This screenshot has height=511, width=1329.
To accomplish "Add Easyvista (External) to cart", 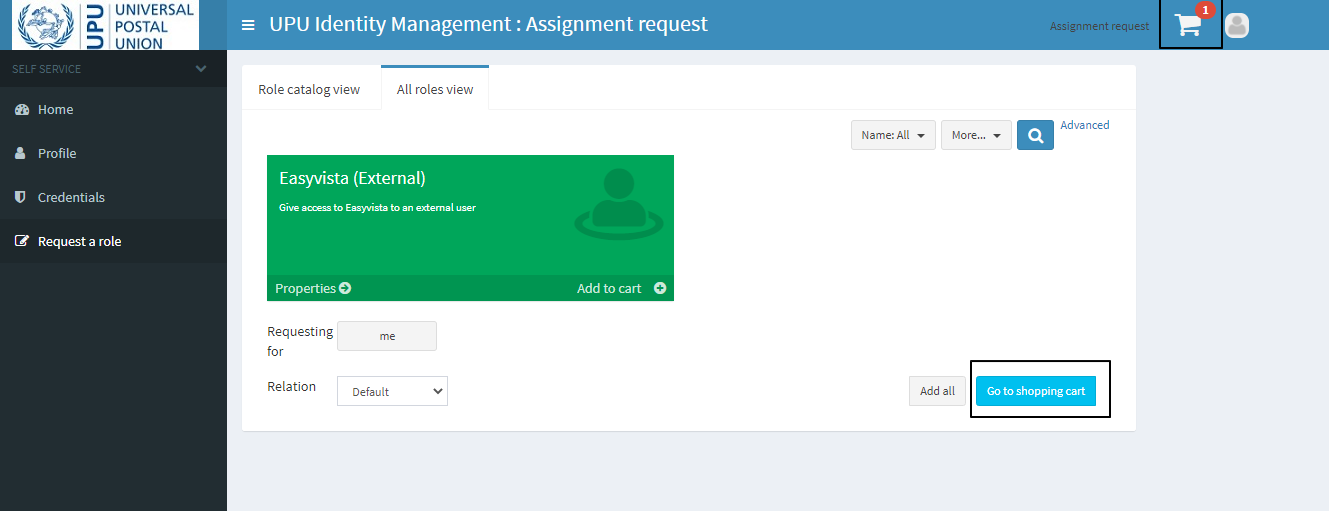I will point(621,288).
